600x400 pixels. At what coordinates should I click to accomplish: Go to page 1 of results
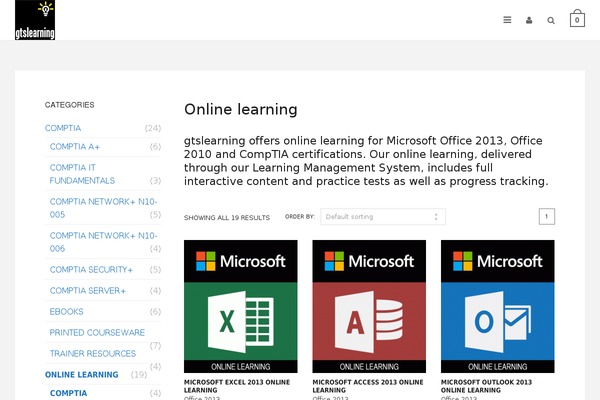click(x=546, y=217)
